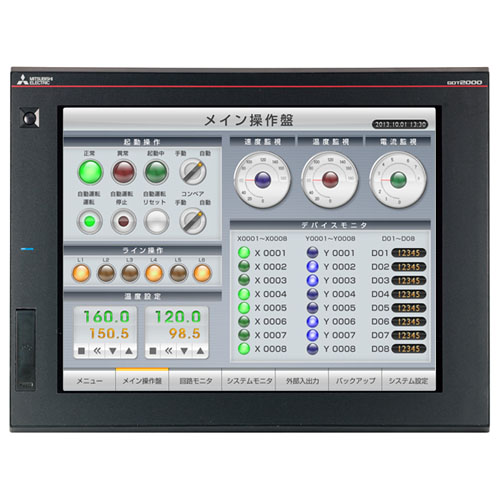This screenshot has width=500, height=500.
Task: Click stop square in 160.0 temperature panel
Action: click(81, 351)
